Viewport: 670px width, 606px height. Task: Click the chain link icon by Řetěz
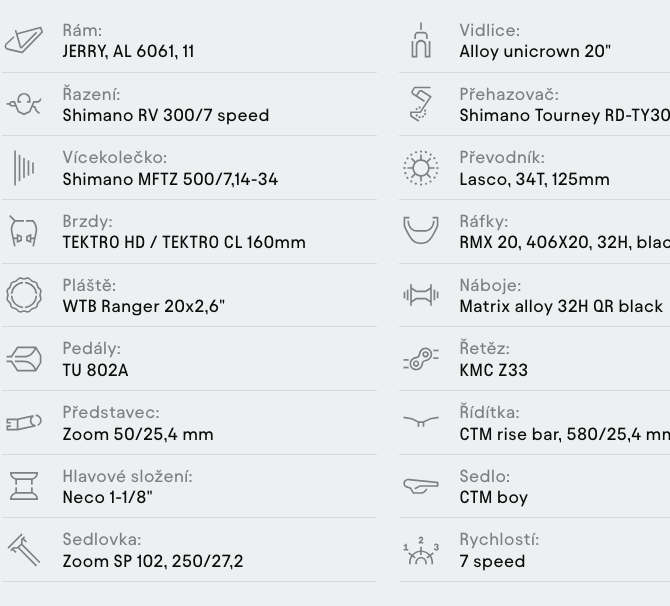(x=421, y=359)
